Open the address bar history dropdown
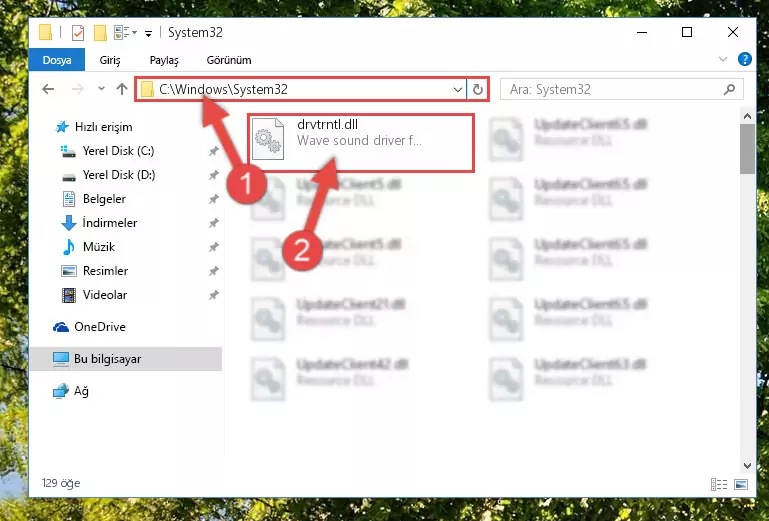Screen dimensions: 769x521 tap(458, 90)
